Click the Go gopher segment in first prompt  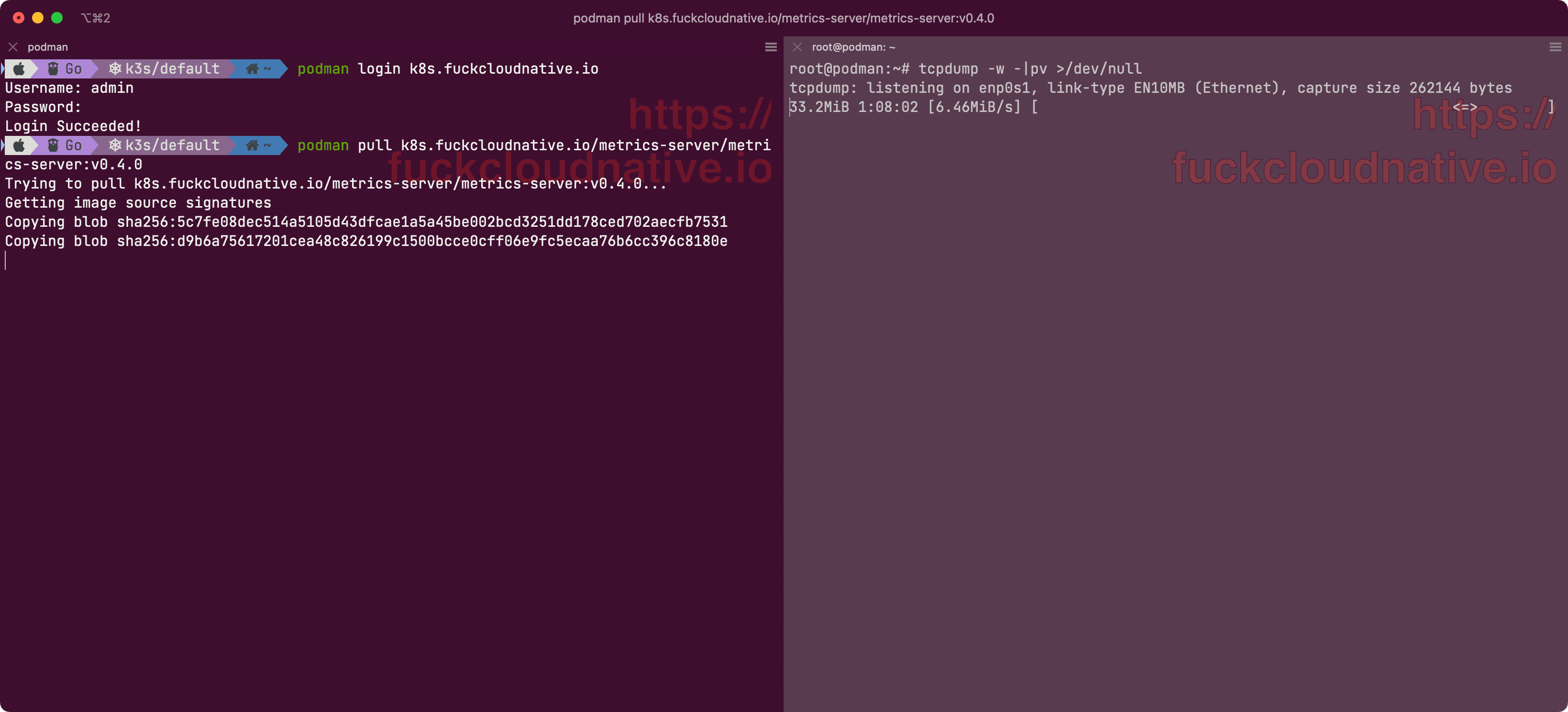(65, 69)
